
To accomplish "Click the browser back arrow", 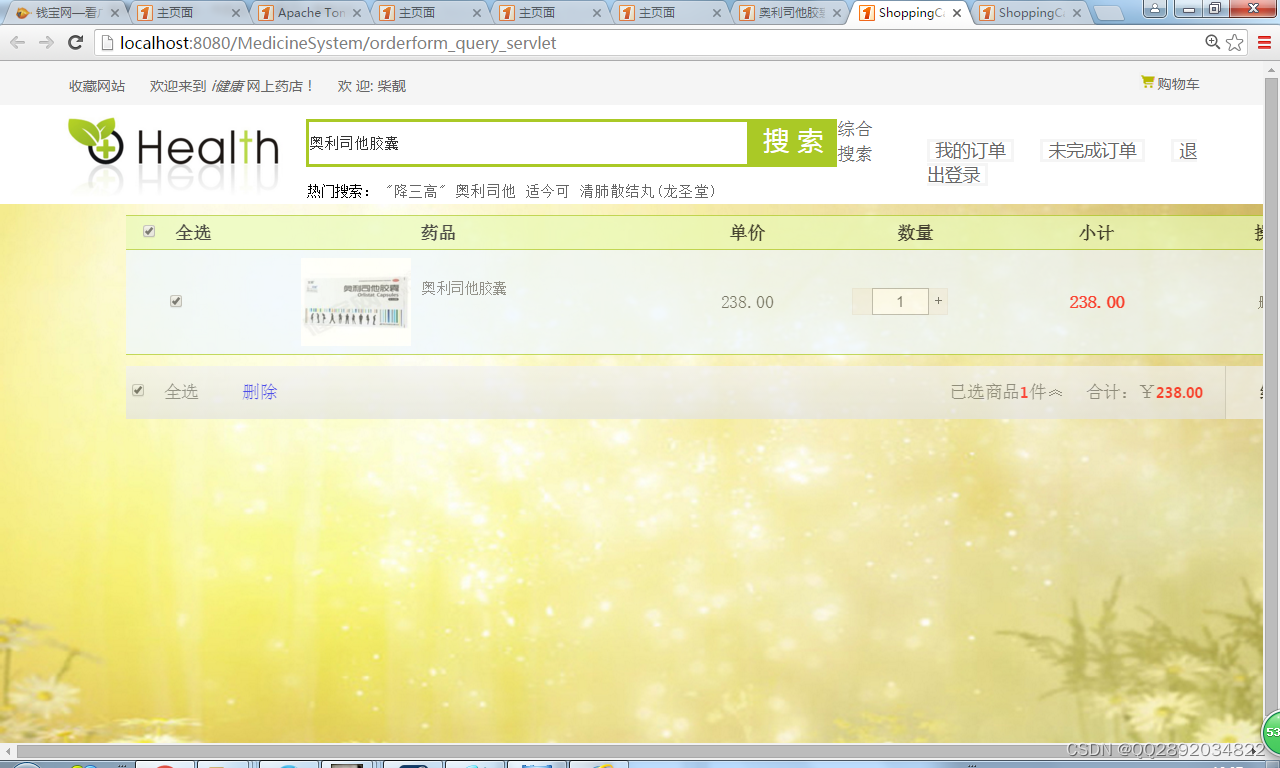I will (x=16, y=42).
